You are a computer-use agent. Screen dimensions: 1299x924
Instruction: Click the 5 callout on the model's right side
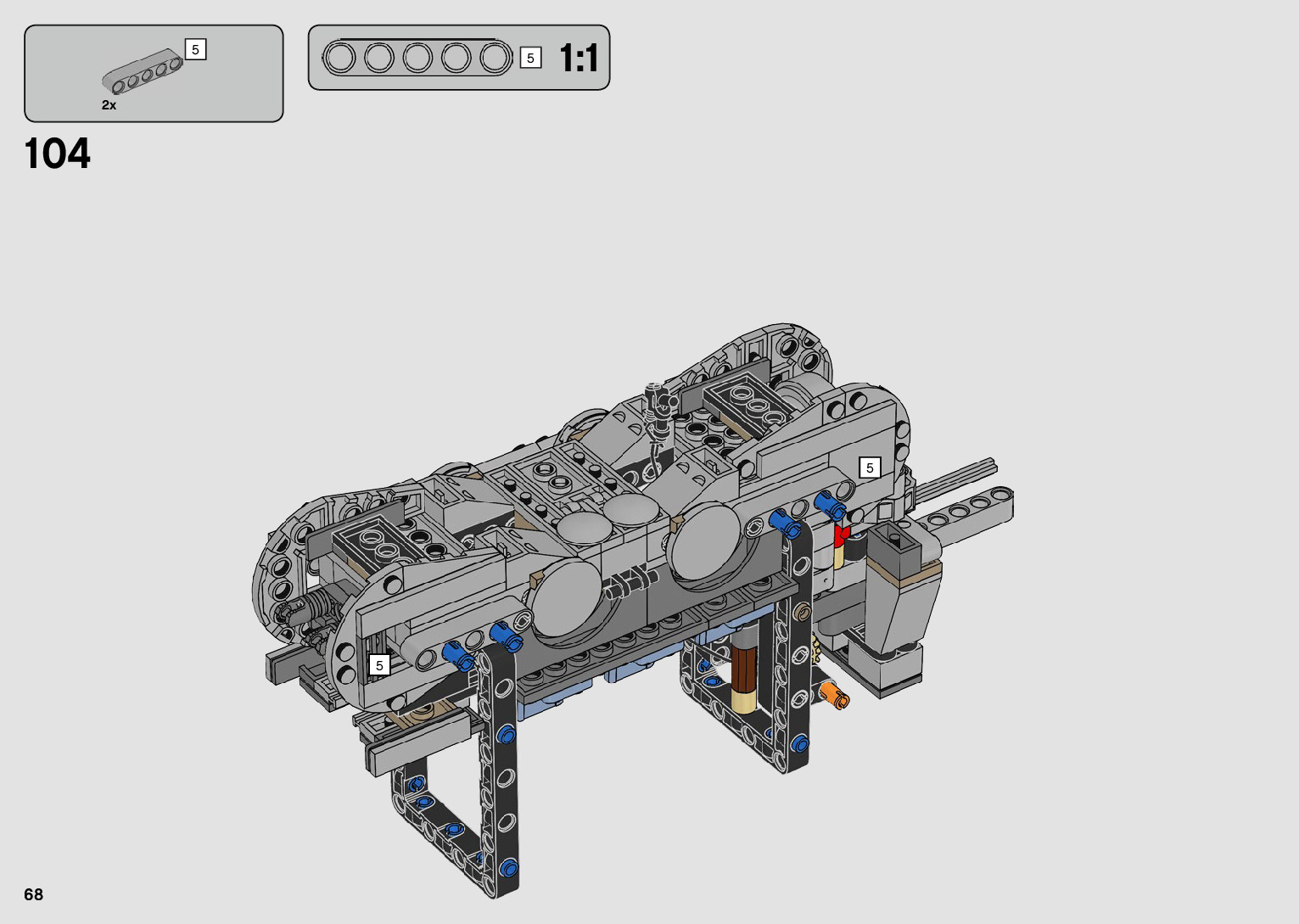click(870, 468)
